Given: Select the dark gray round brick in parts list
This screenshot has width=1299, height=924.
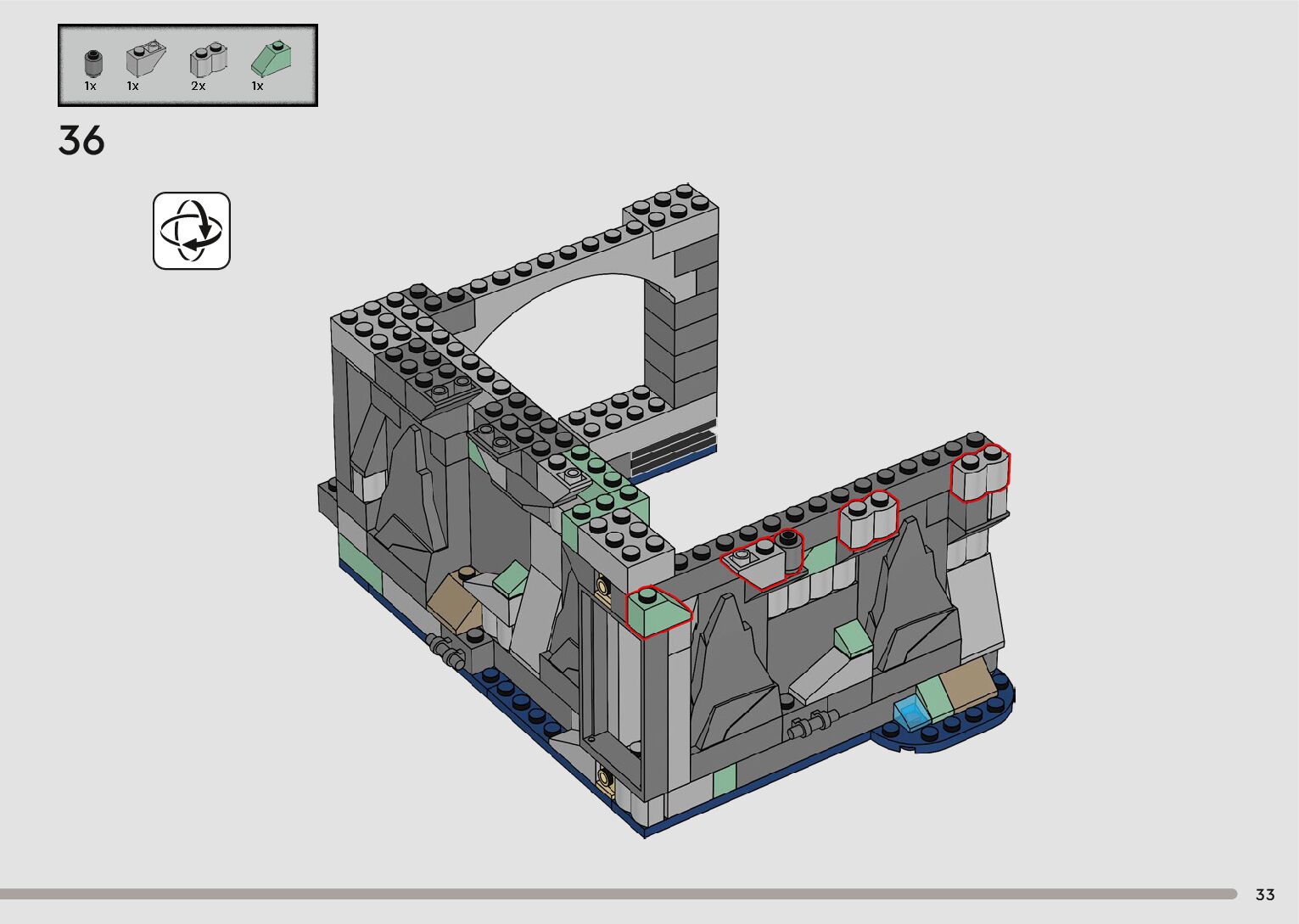Looking at the screenshot, I should [x=92, y=64].
